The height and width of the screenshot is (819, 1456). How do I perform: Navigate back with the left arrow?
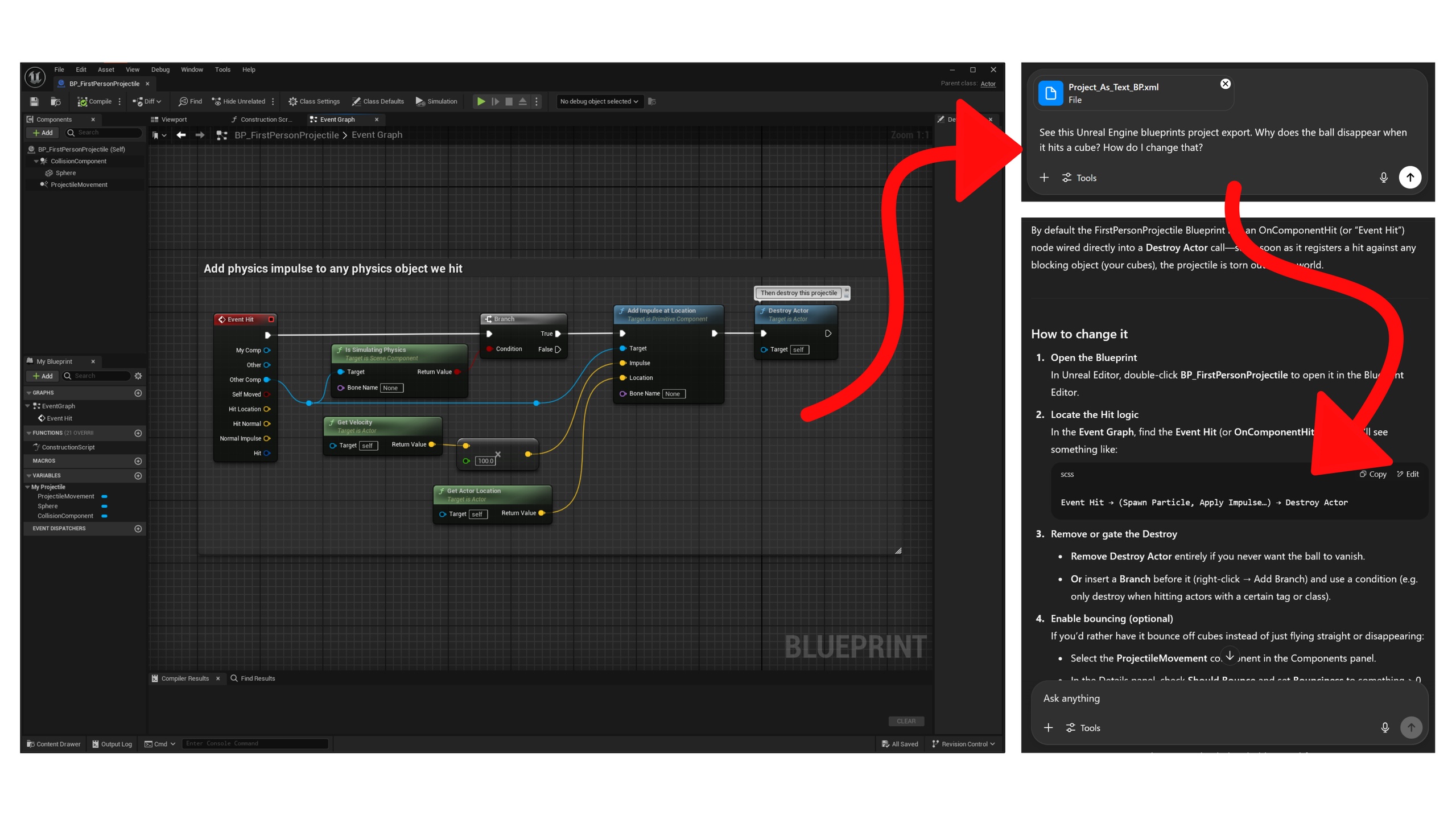click(x=181, y=135)
